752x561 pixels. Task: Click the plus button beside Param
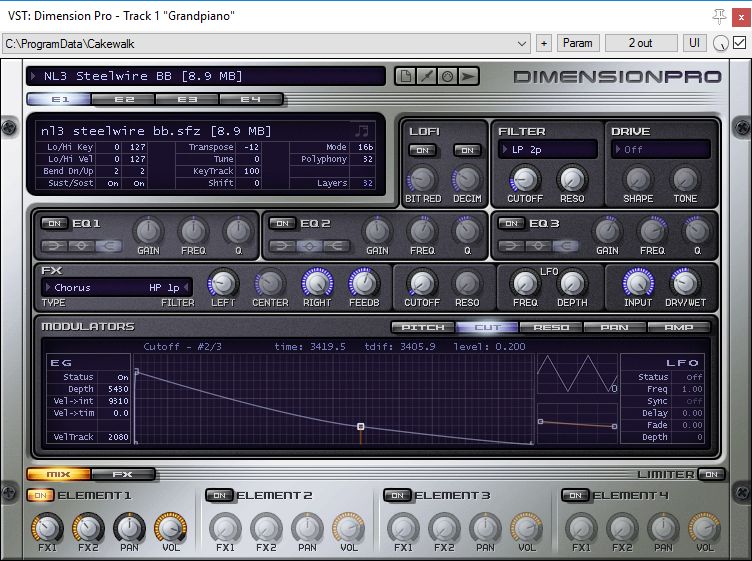pyautogui.click(x=544, y=43)
